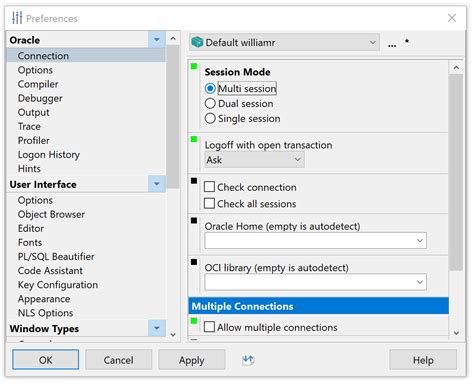Click the category list scroll down arrow
The height and width of the screenshot is (386, 474).
[173, 334]
